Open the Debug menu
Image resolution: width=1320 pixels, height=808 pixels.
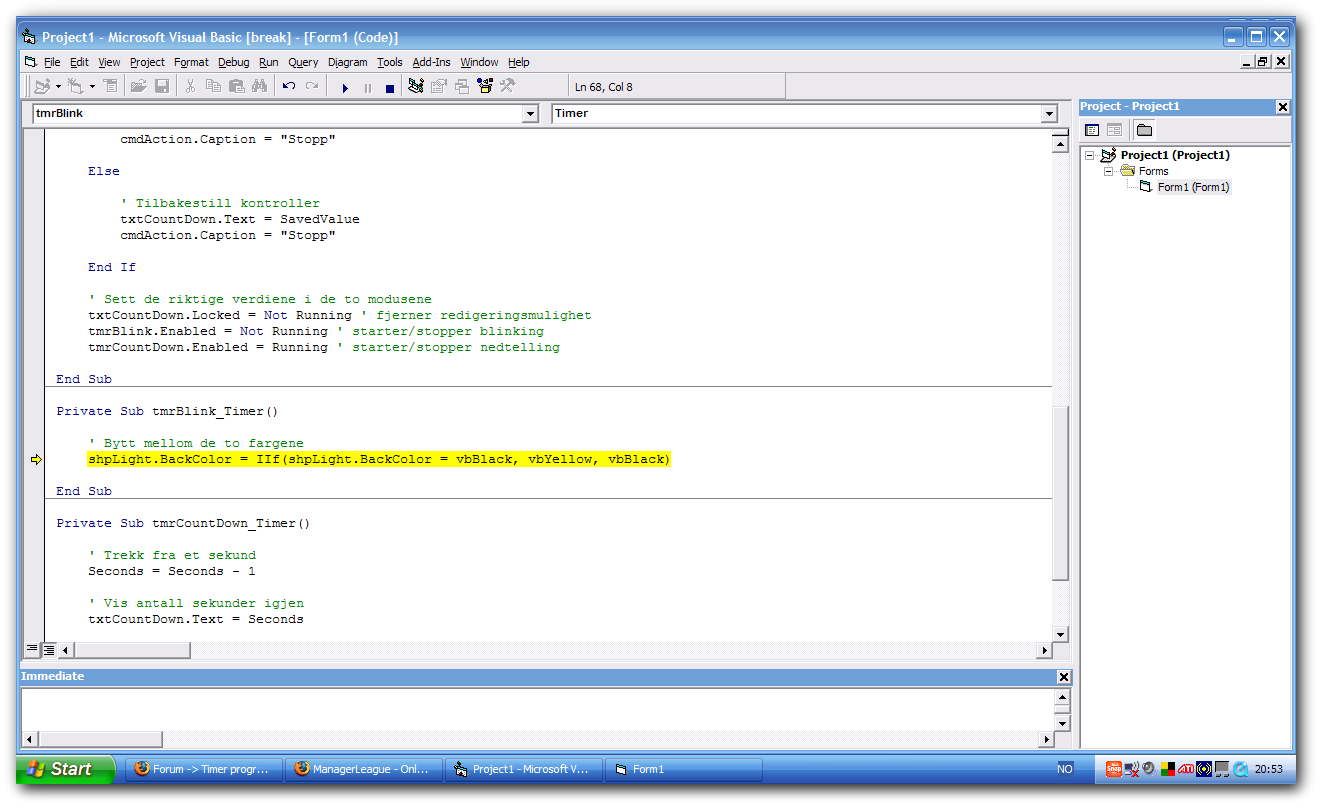(233, 62)
